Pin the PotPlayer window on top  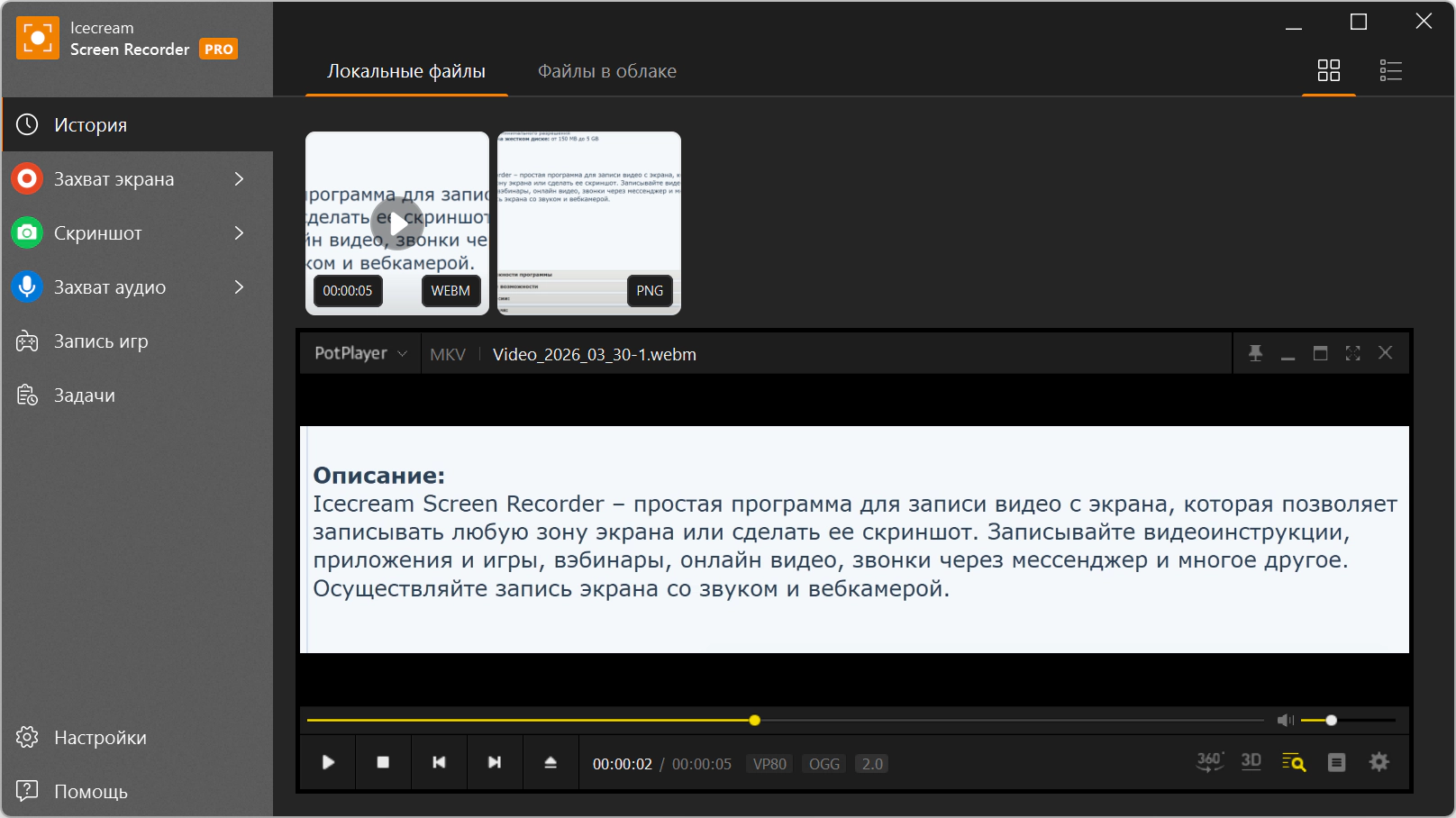coord(1255,353)
